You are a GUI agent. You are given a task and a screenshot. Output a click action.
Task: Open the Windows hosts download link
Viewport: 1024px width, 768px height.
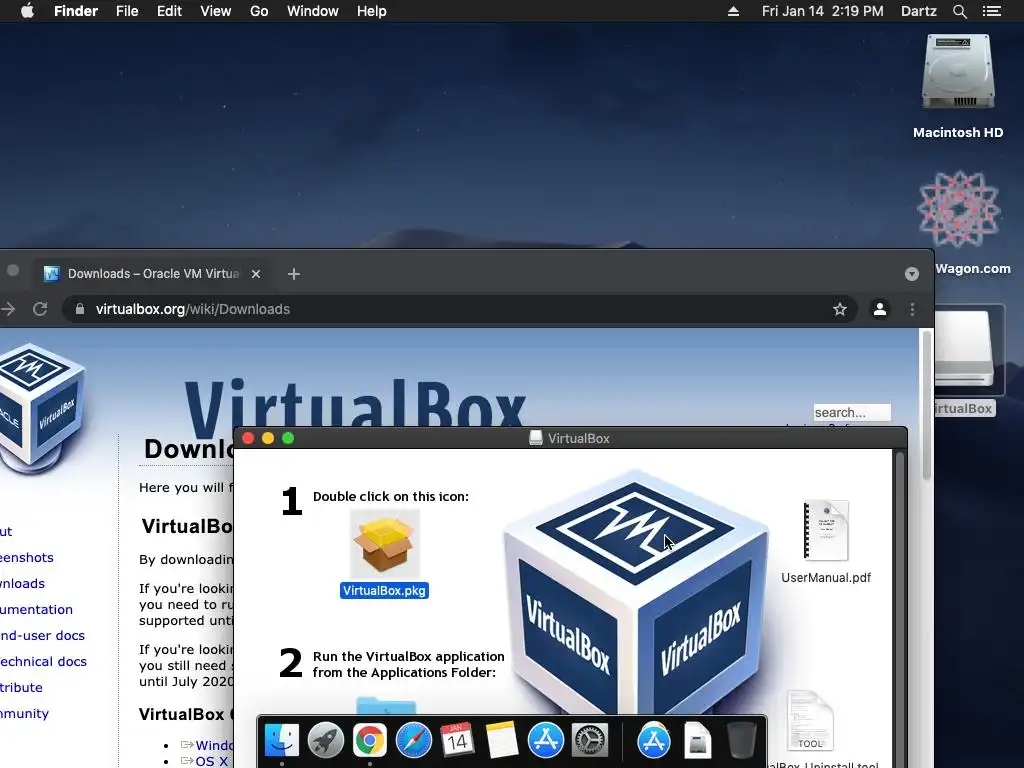pyautogui.click(x=214, y=745)
